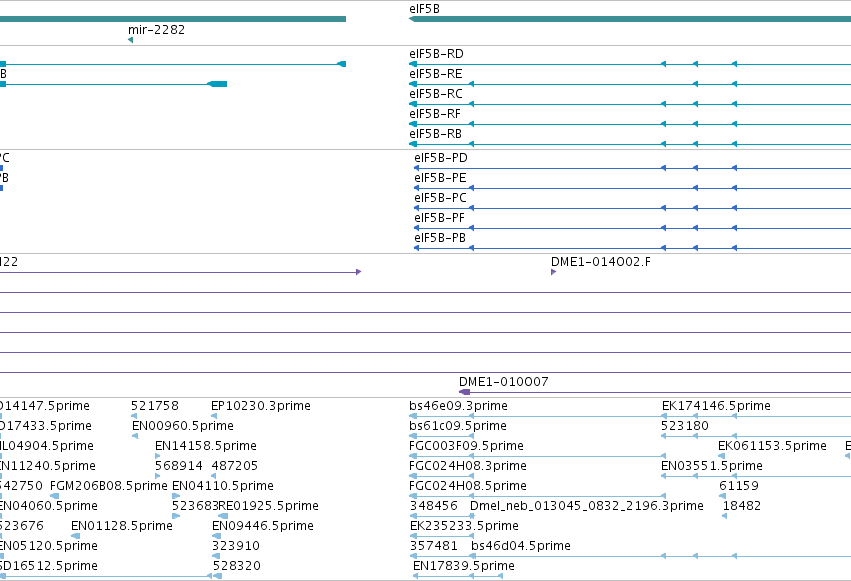Select EST EK174146.5prime
This screenshot has height=581, width=851.
coord(716,406)
